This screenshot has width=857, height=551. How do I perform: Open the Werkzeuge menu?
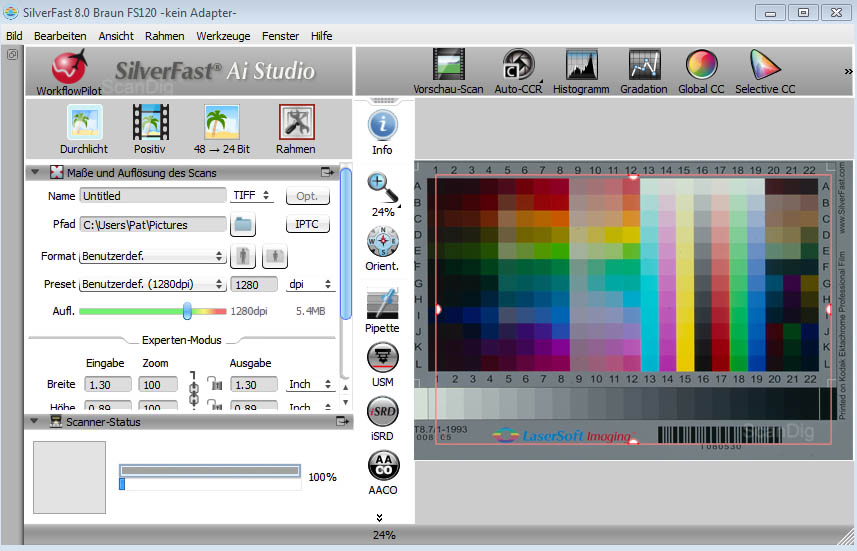coord(223,36)
